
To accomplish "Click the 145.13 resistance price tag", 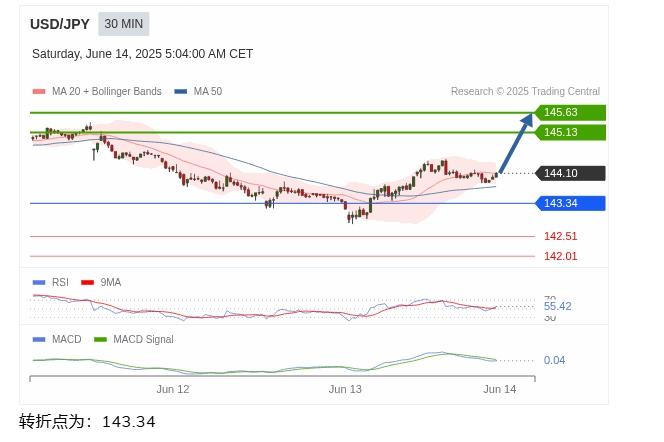I will (x=570, y=133).
